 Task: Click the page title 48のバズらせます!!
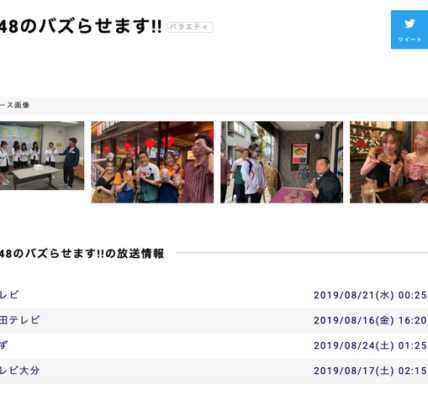pos(81,26)
